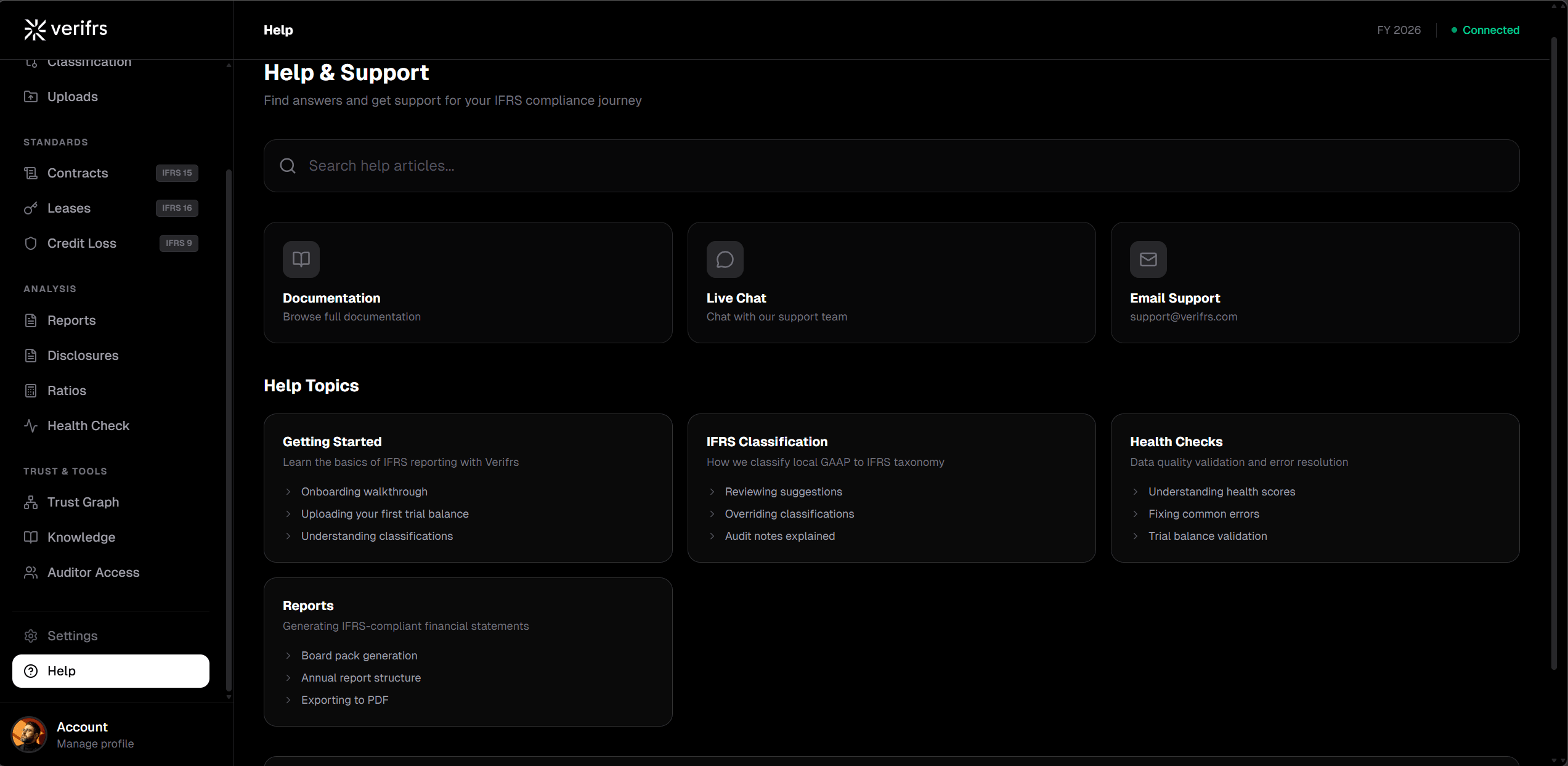The height and width of the screenshot is (766, 1568).
Task: Expand Understanding health scores chevron
Action: click(x=1135, y=492)
